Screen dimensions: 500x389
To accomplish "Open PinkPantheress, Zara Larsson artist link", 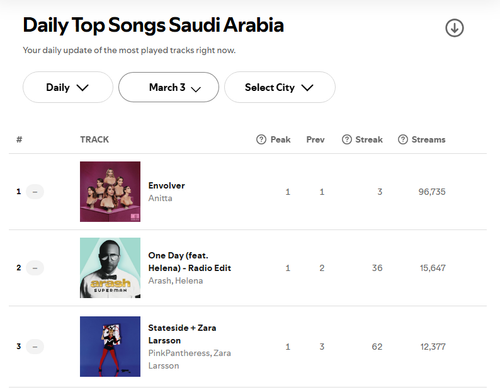I will pos(189,359).
